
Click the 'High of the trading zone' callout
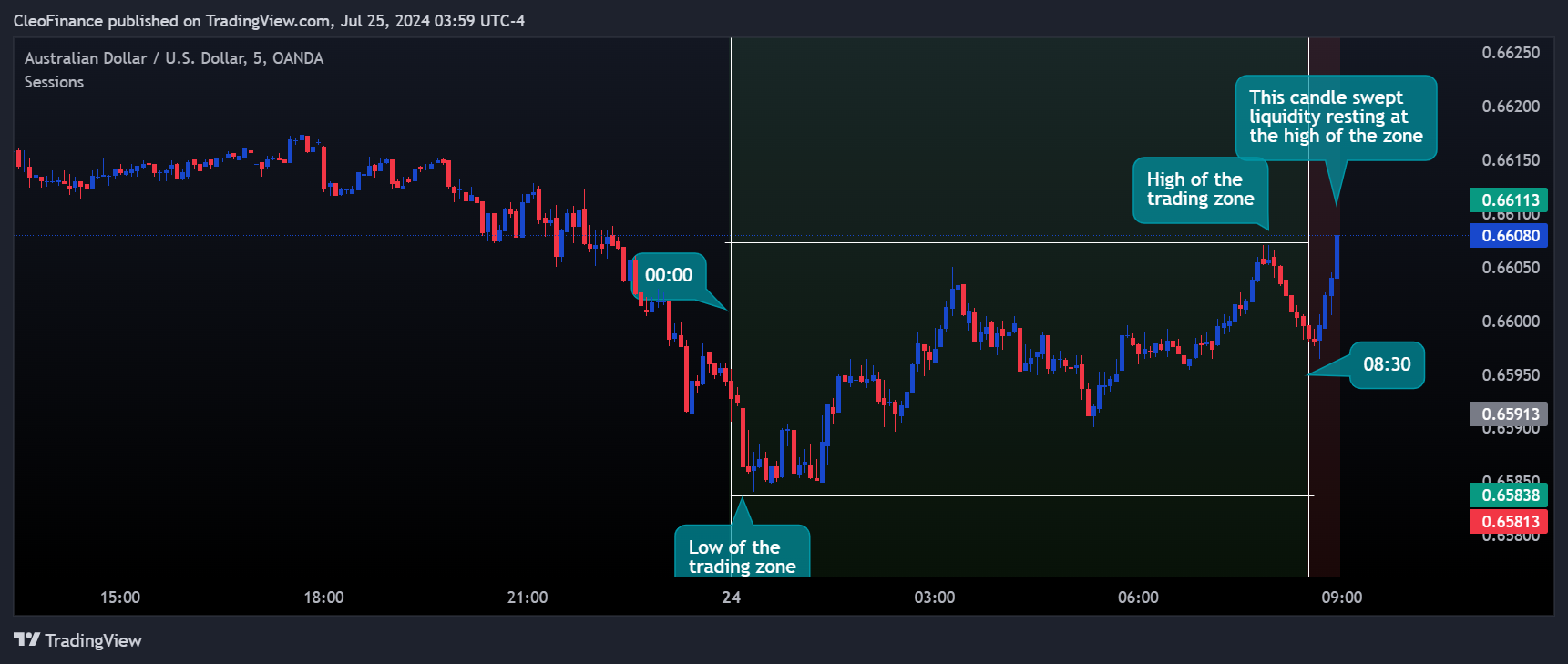1200,189
